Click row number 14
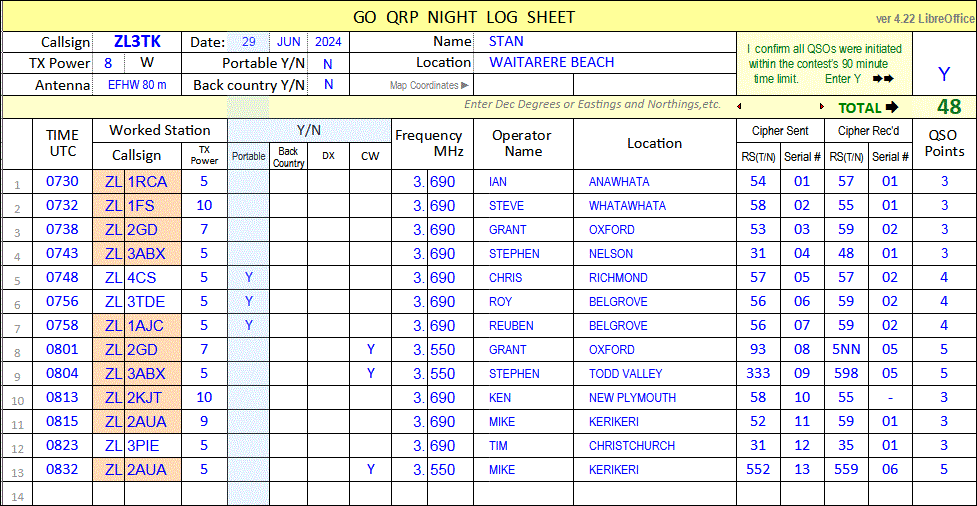 pyautogui.click(x=17, y=497)
